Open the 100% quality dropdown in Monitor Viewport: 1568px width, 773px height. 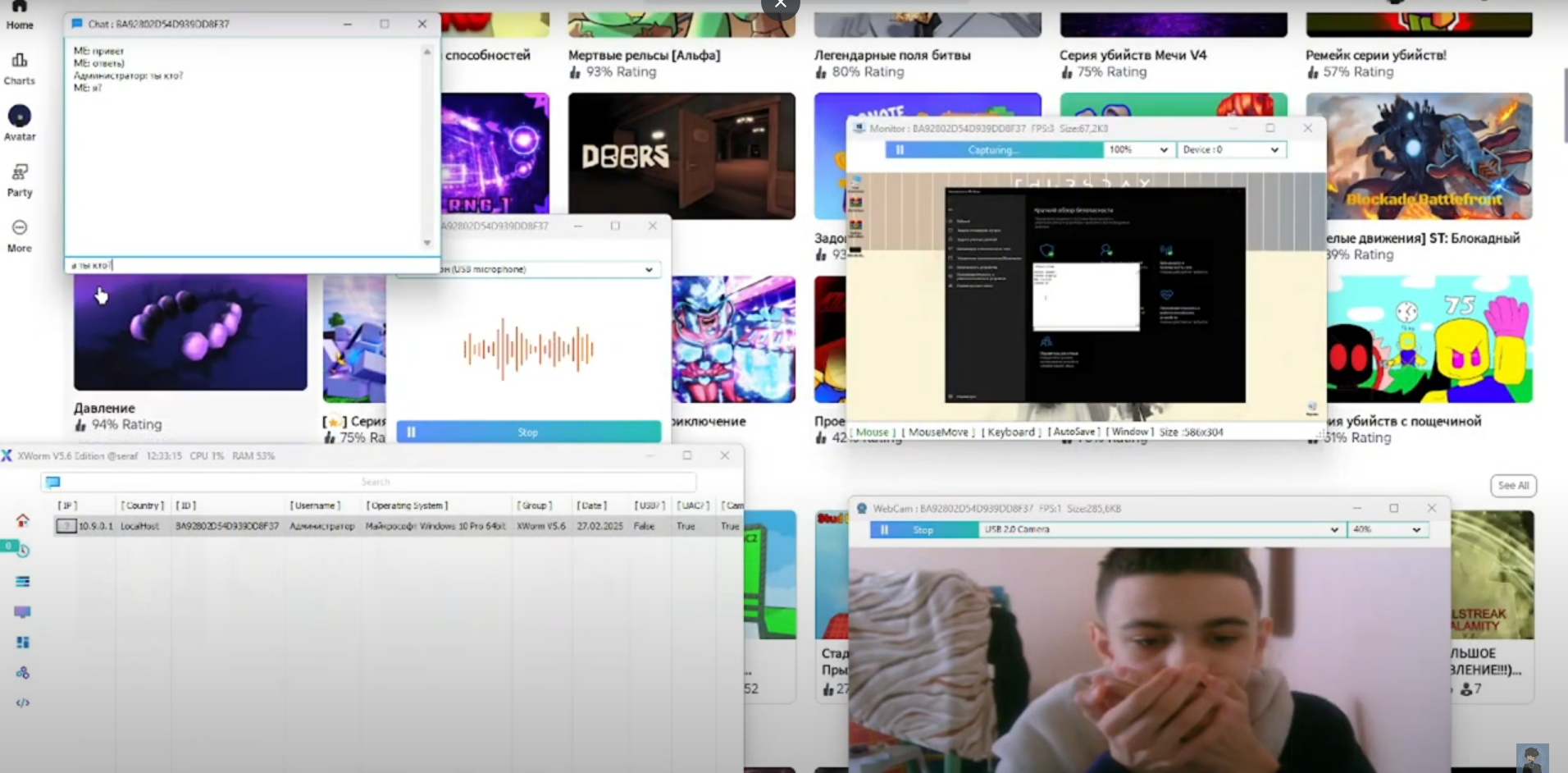pos(1138,150)
